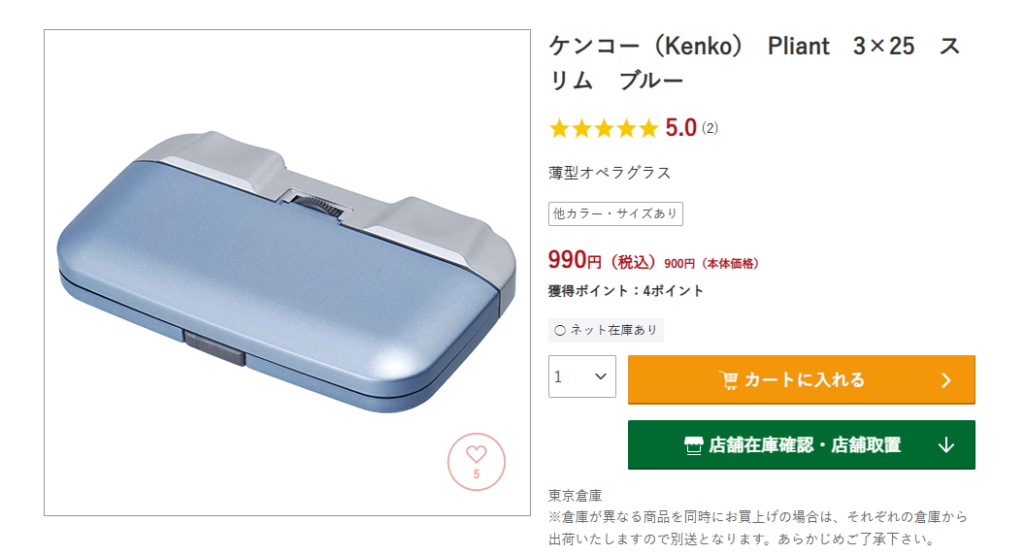Open the (2) review count link
The height and width of the screenshot is (555, 1024).
[x=710, y=128]
